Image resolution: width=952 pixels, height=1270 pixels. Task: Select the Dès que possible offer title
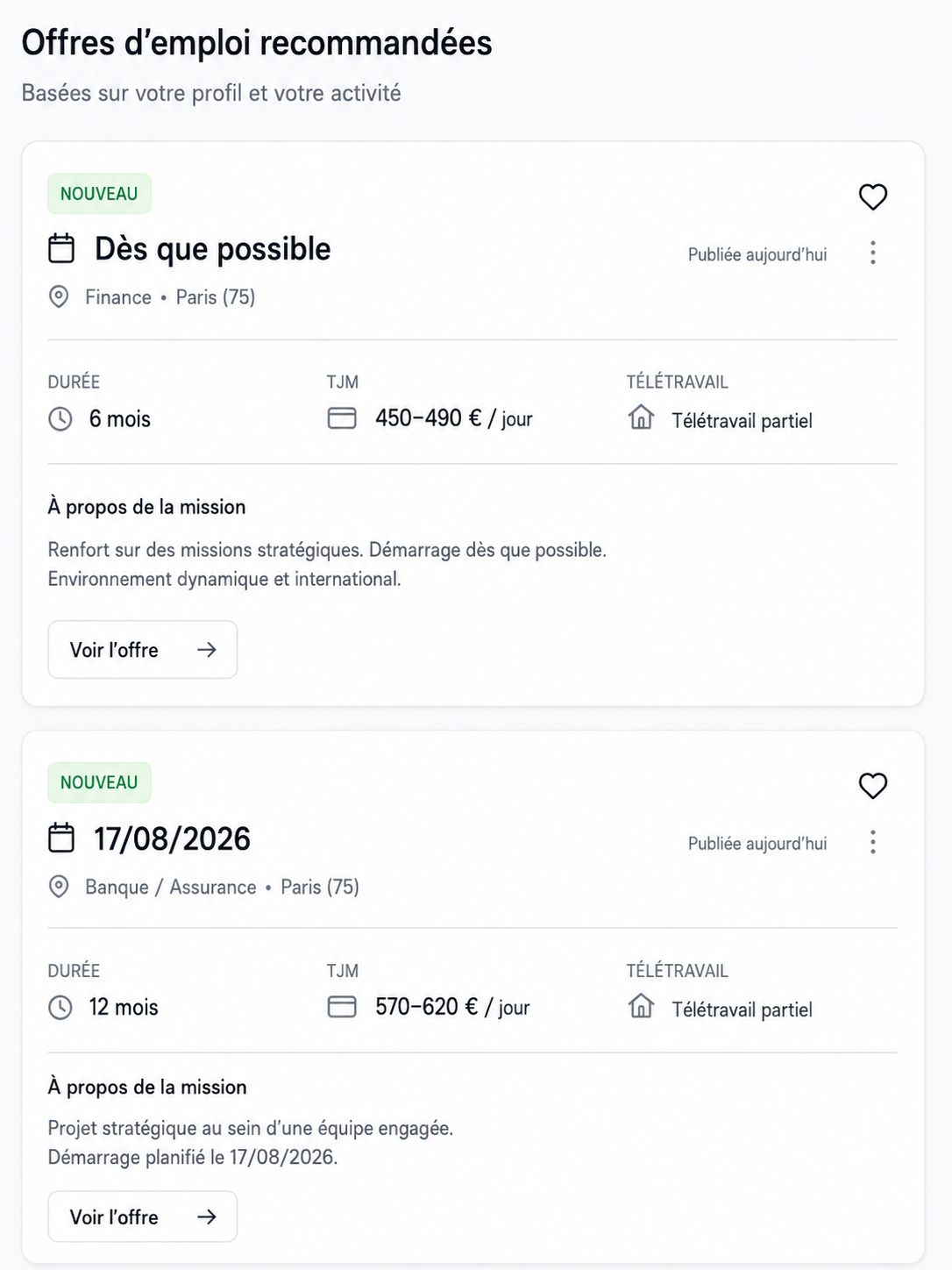coord(213,249)
